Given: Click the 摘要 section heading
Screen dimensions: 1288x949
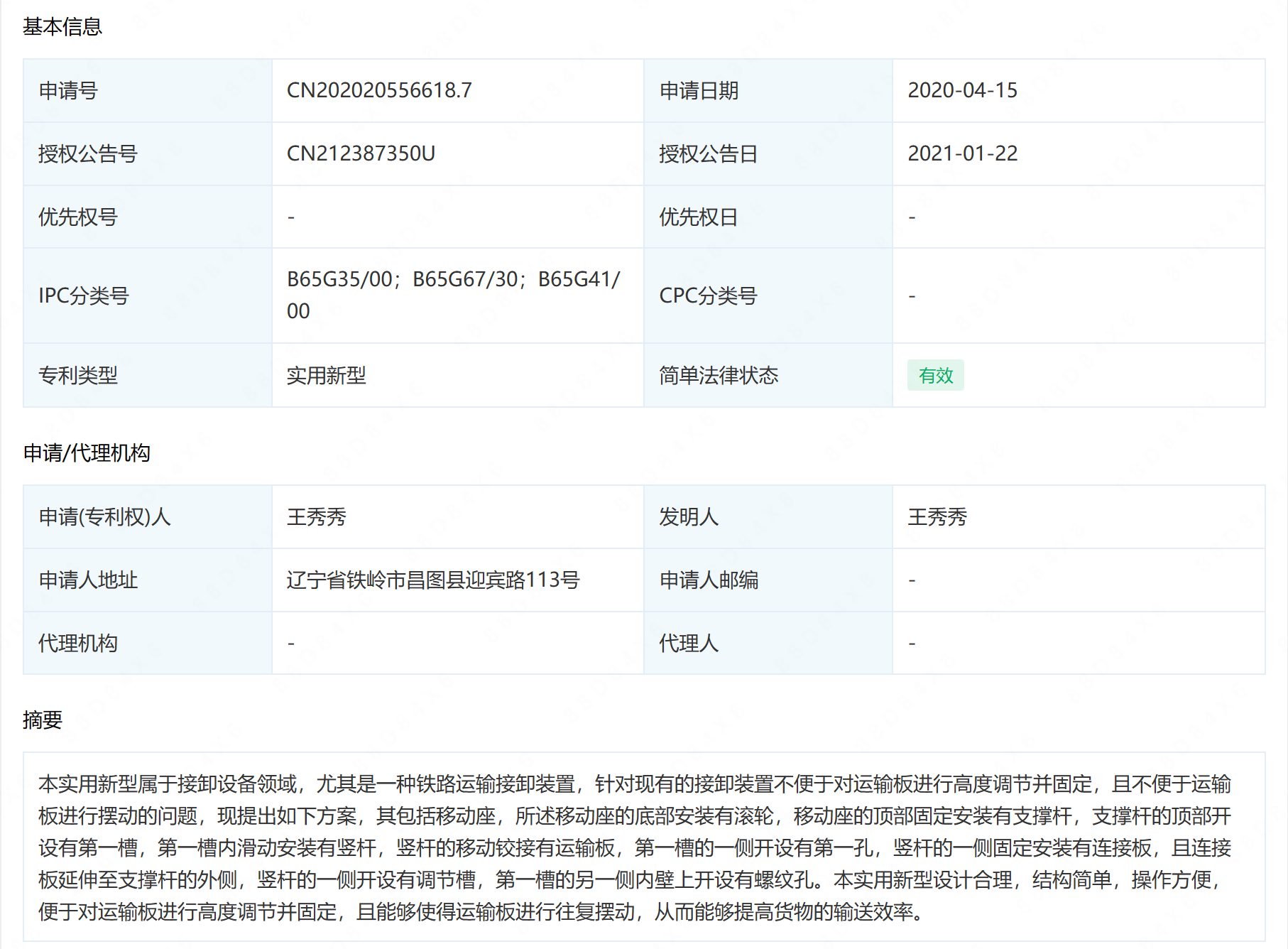Looking at the screenshot, I should pos(43,720).
